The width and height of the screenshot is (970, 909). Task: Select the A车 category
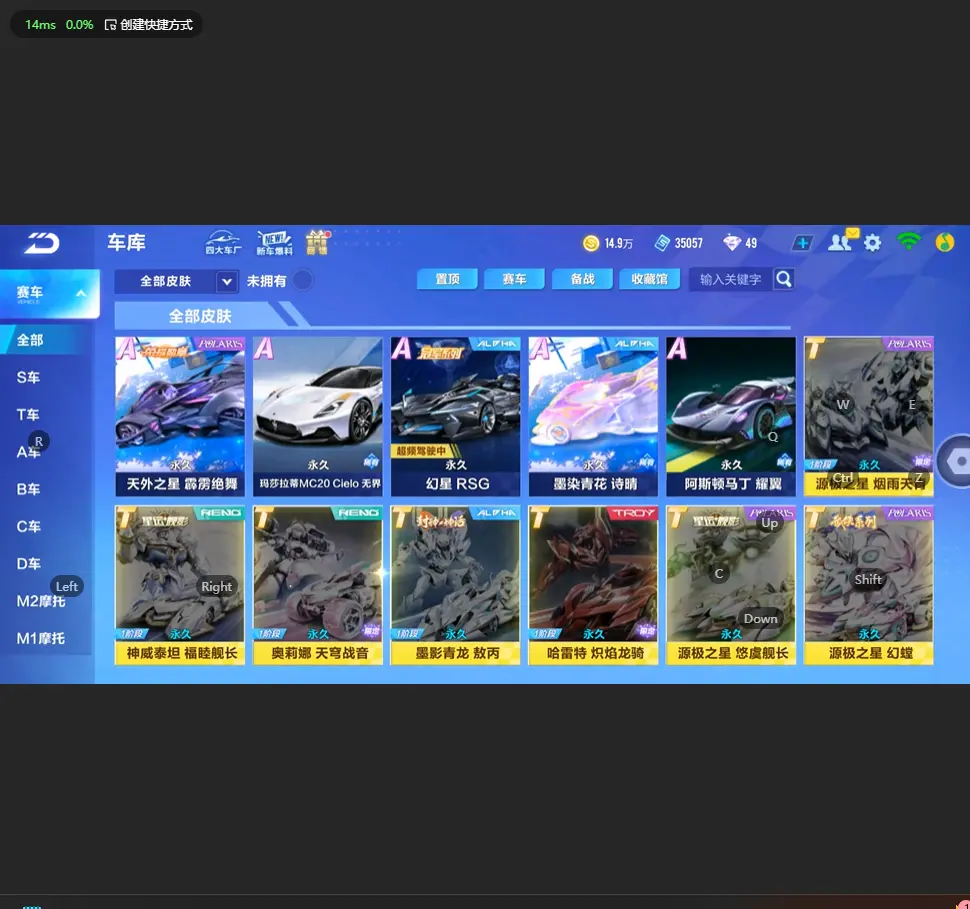(28, 452)
